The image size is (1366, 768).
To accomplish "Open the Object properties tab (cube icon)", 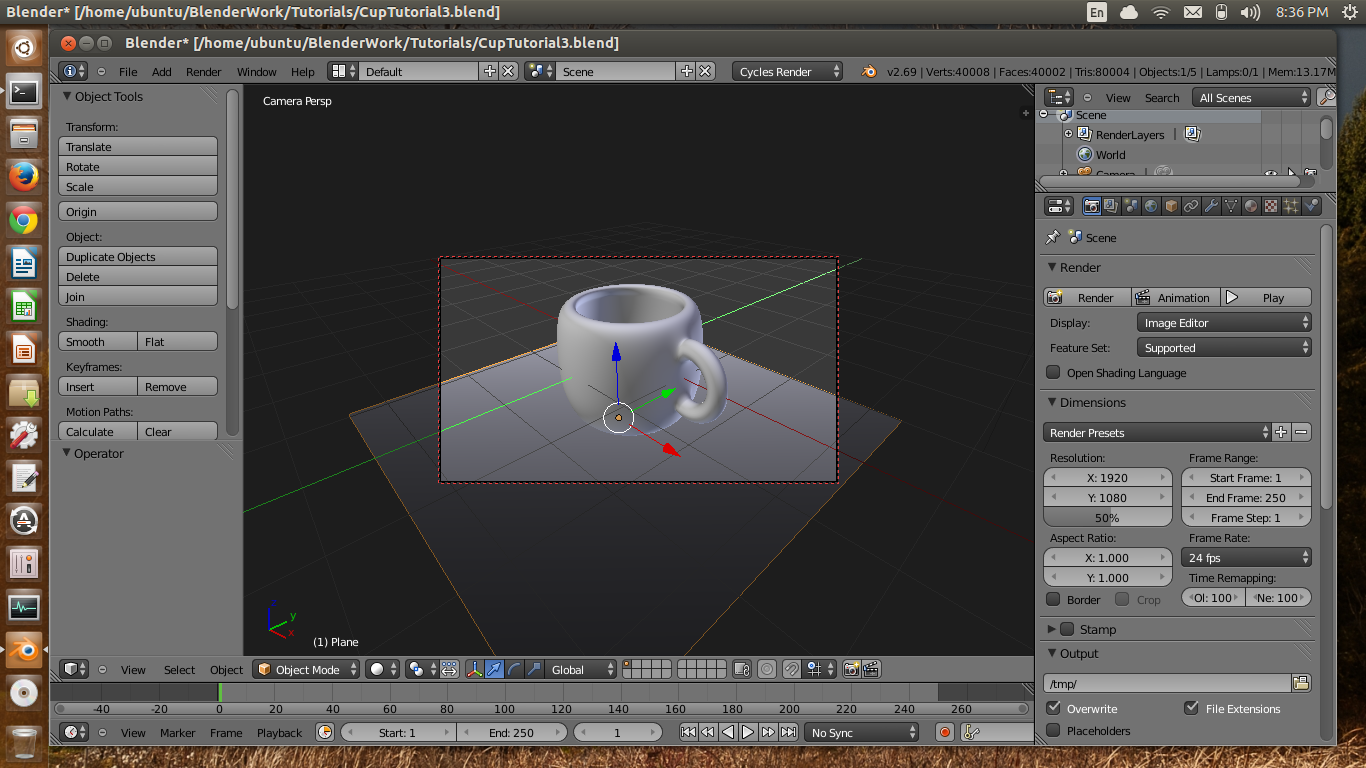I will [1171, 206].
